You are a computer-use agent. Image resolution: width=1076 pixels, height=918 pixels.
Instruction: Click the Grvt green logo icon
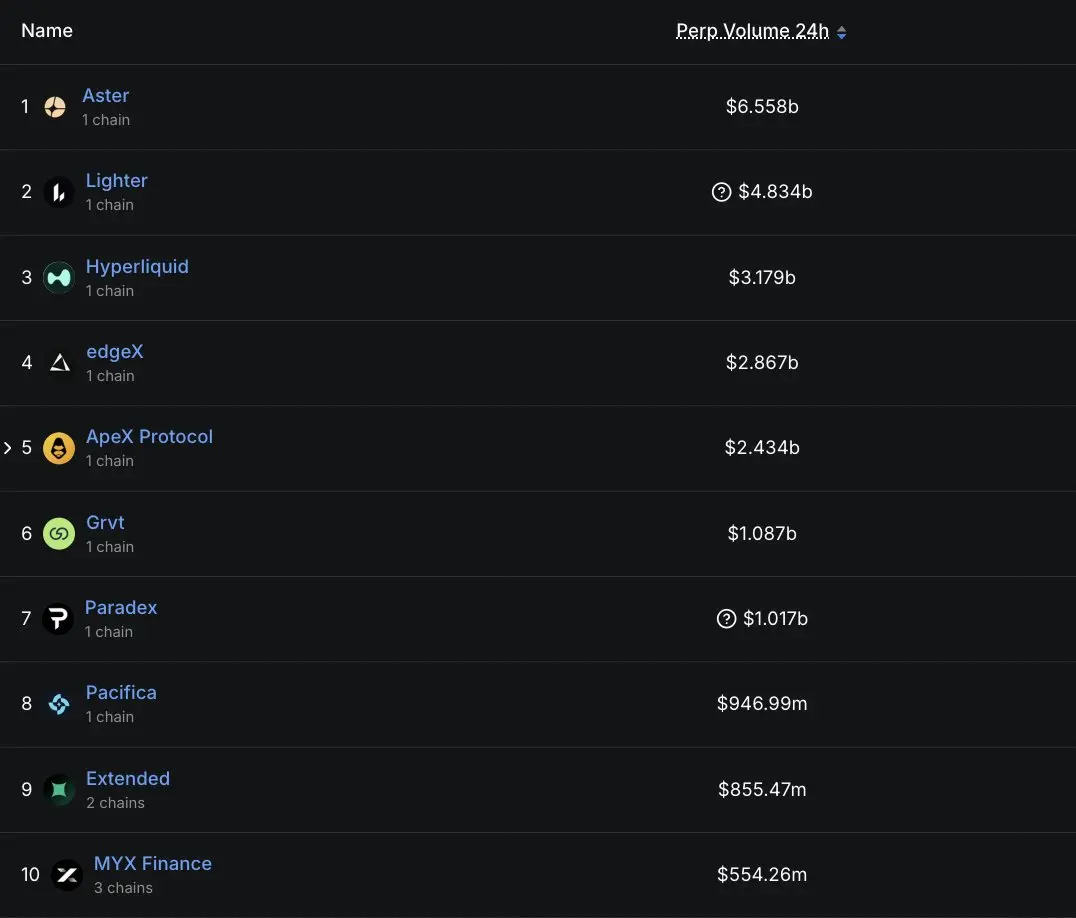click(59, 534)
